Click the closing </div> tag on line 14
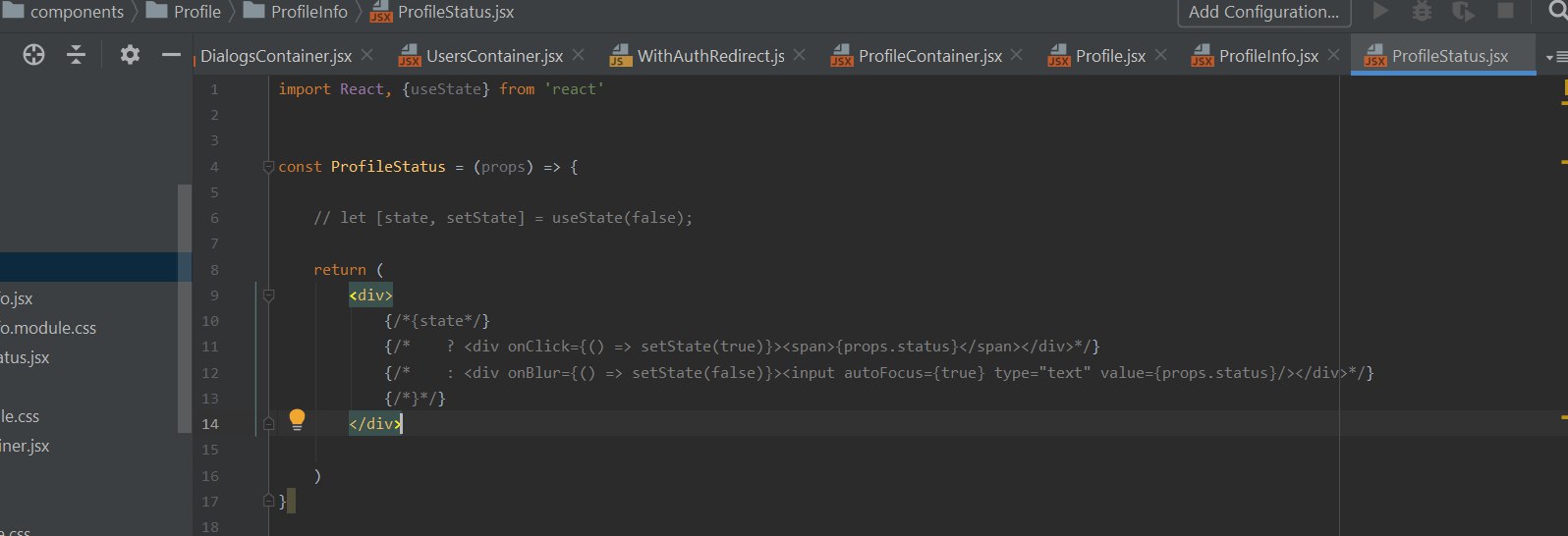This screenshot has height=536, width=1568. [x=374, y=424]
